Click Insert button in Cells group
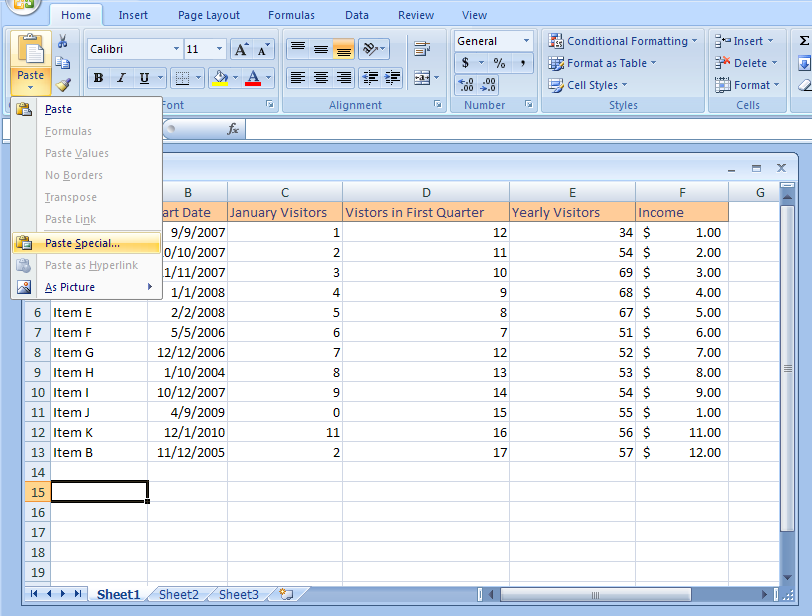This screenshot has height=616, width=812. 745,41
